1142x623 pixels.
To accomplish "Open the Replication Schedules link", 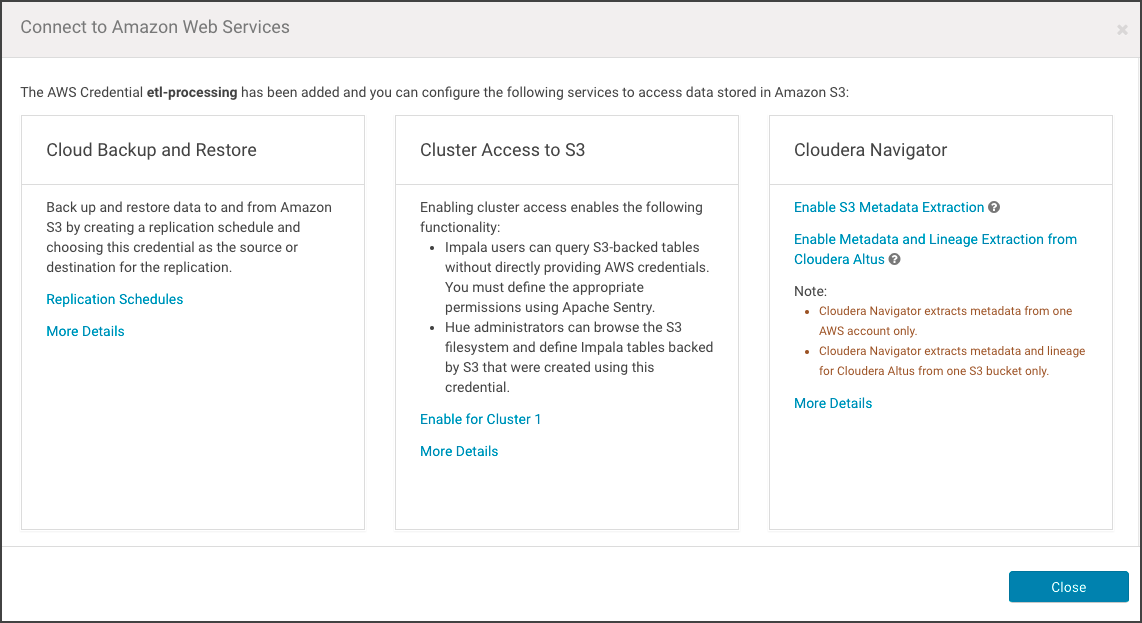I will (115, 299).
